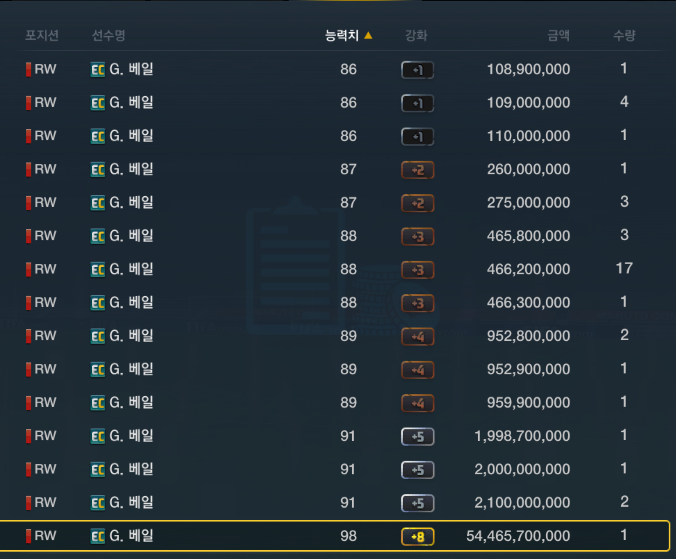676x560 pixels.
Task: Choose the listing with quantity 17
Action: click(336, 269)
